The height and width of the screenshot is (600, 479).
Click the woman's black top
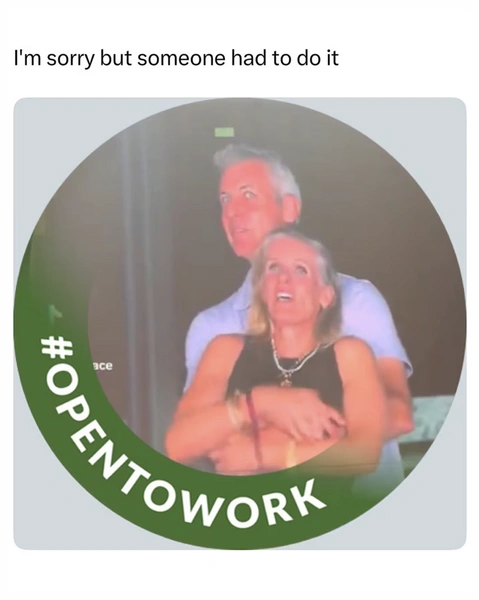point(287,373)
